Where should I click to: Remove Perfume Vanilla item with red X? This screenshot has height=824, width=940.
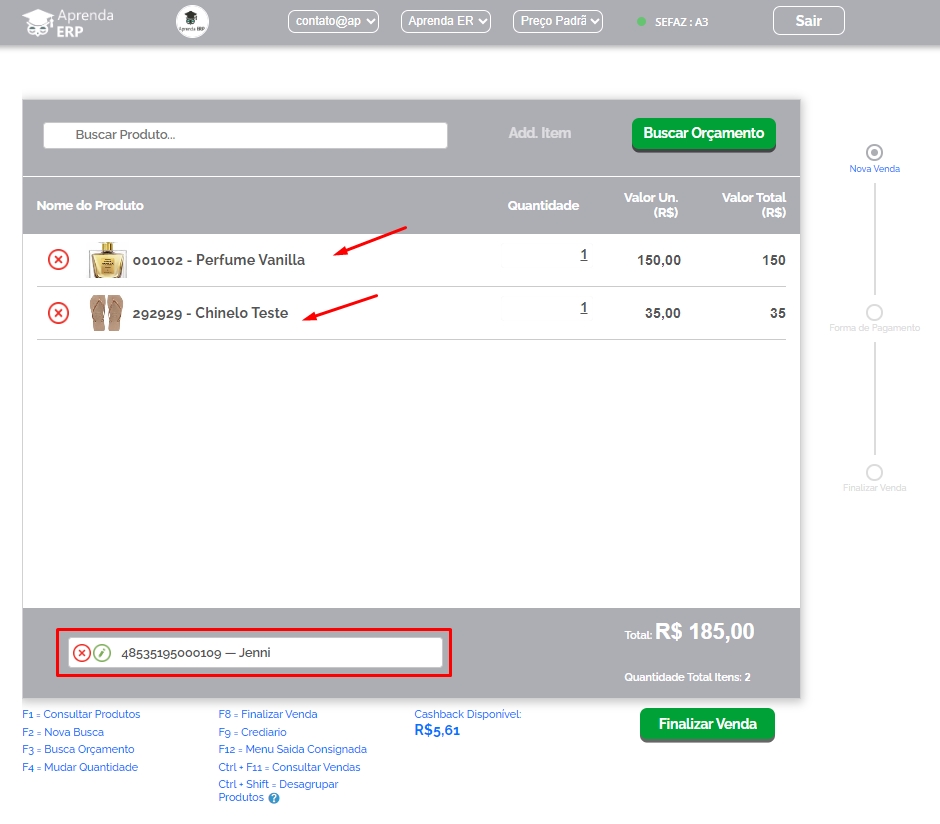(59, 260)
